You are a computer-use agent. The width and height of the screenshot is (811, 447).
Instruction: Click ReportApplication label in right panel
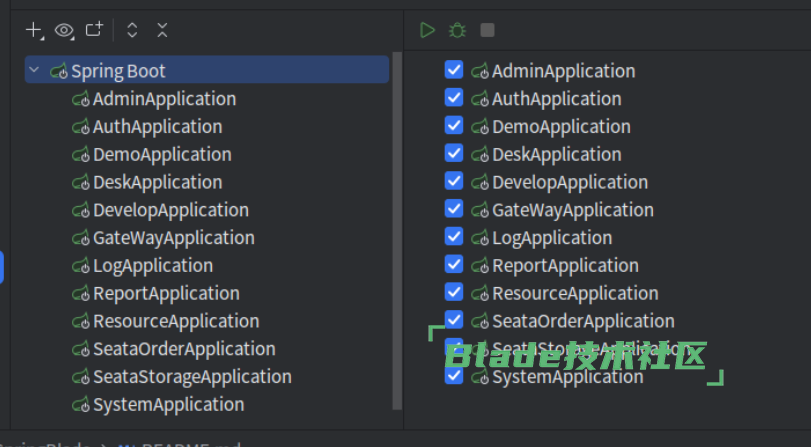click(x=565, y=266)
